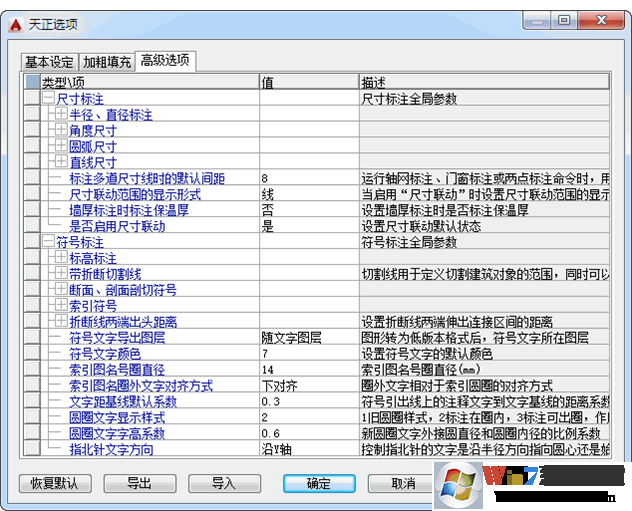Select the 高级选项 tab
The image size is (632, 511).
tap(165, 61)
